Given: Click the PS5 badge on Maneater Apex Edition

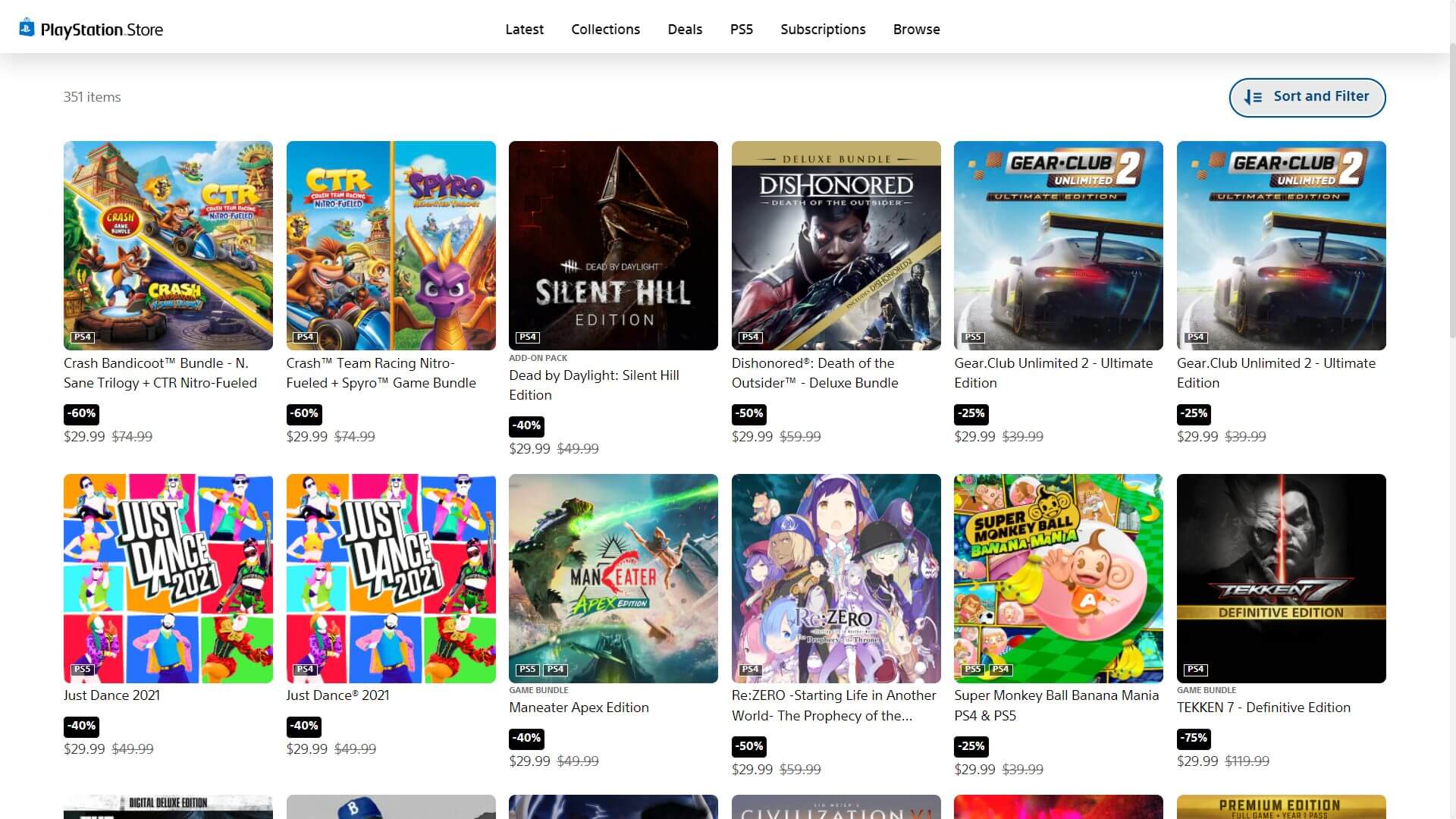Looking at the screenshot, I should [527, 669].
